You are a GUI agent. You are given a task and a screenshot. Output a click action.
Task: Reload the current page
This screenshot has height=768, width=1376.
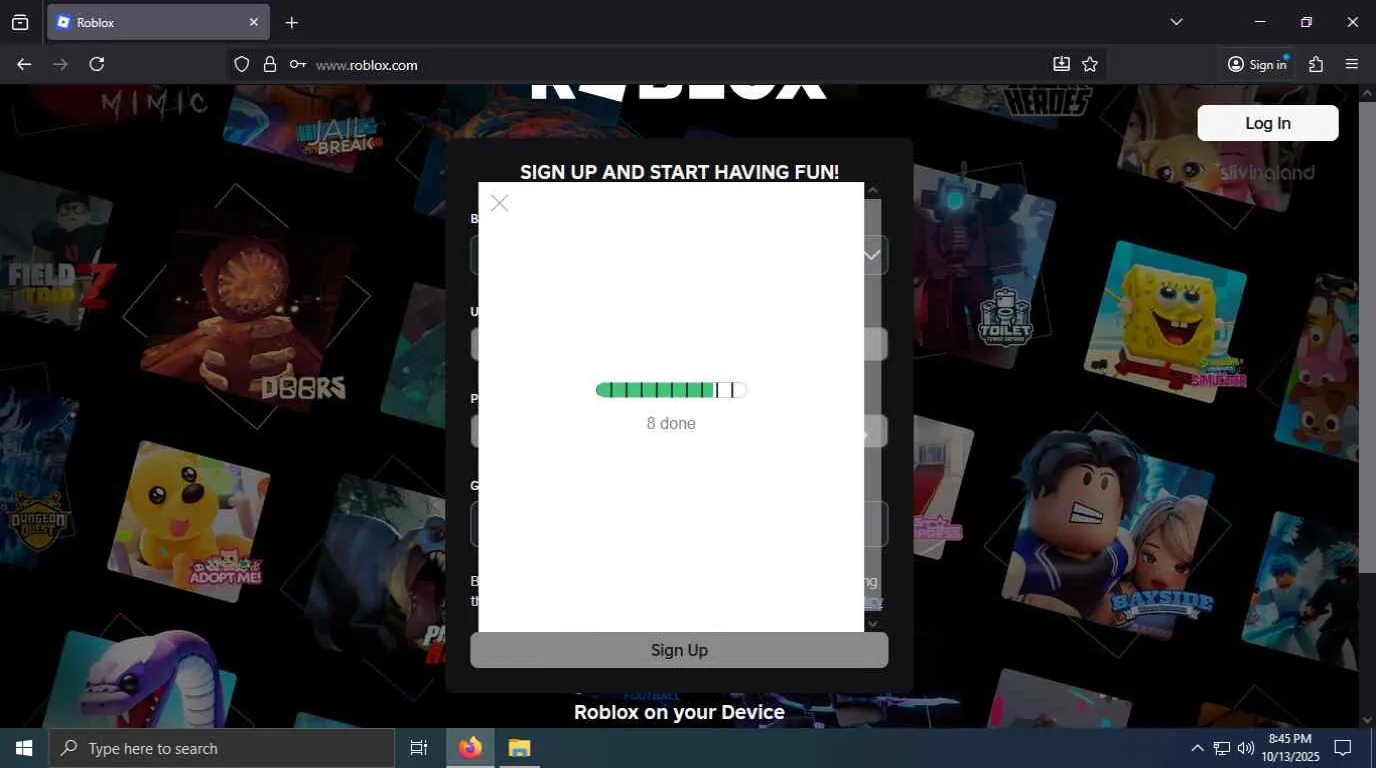97,64
